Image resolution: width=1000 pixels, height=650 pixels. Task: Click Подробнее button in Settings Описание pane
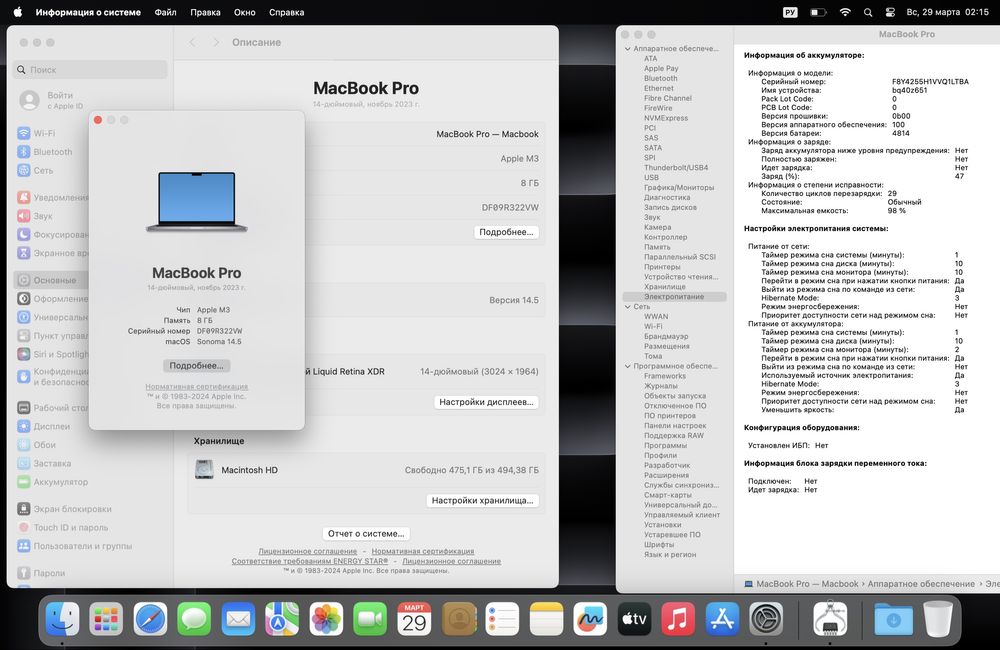(x=506, y=232)
